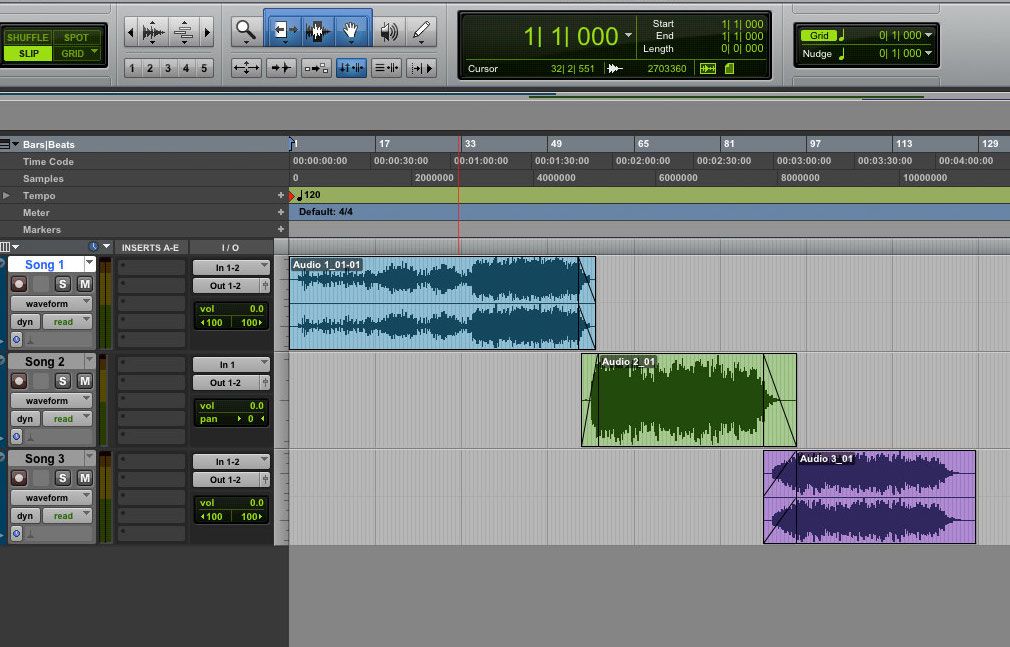Toggle Link Timeline and Edit Selection
The image size is (1010, 647).
pyautogui.click(x=351, y=68)
